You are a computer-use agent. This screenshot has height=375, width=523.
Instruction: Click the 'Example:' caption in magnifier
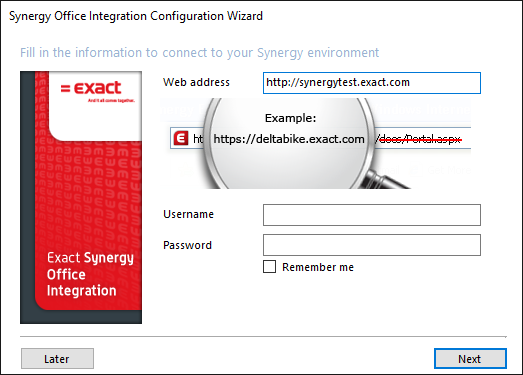291,118
